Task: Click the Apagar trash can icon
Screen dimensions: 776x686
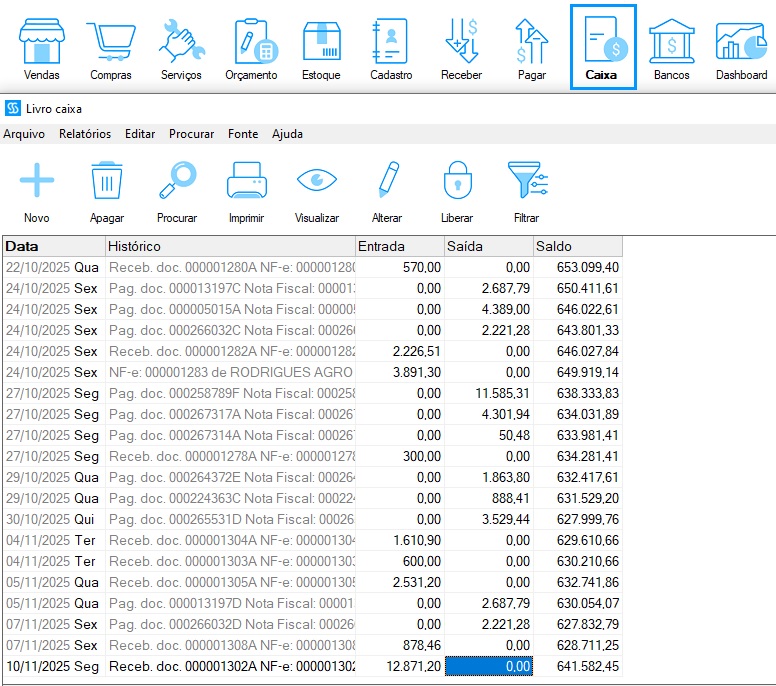Action: 107,182
